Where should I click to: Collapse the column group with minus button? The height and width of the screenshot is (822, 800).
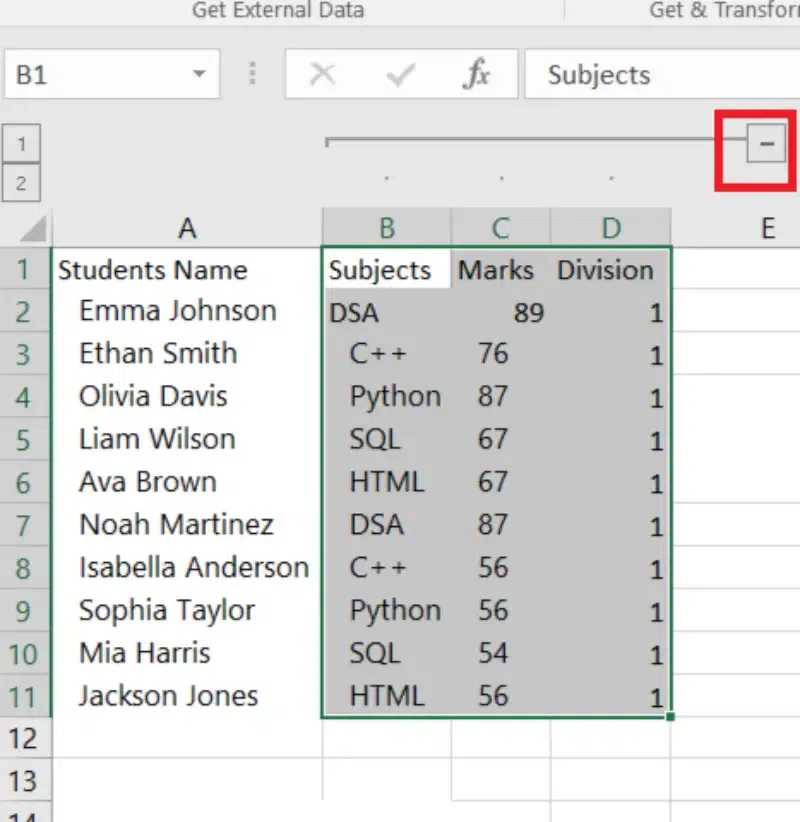pos(767,145)
